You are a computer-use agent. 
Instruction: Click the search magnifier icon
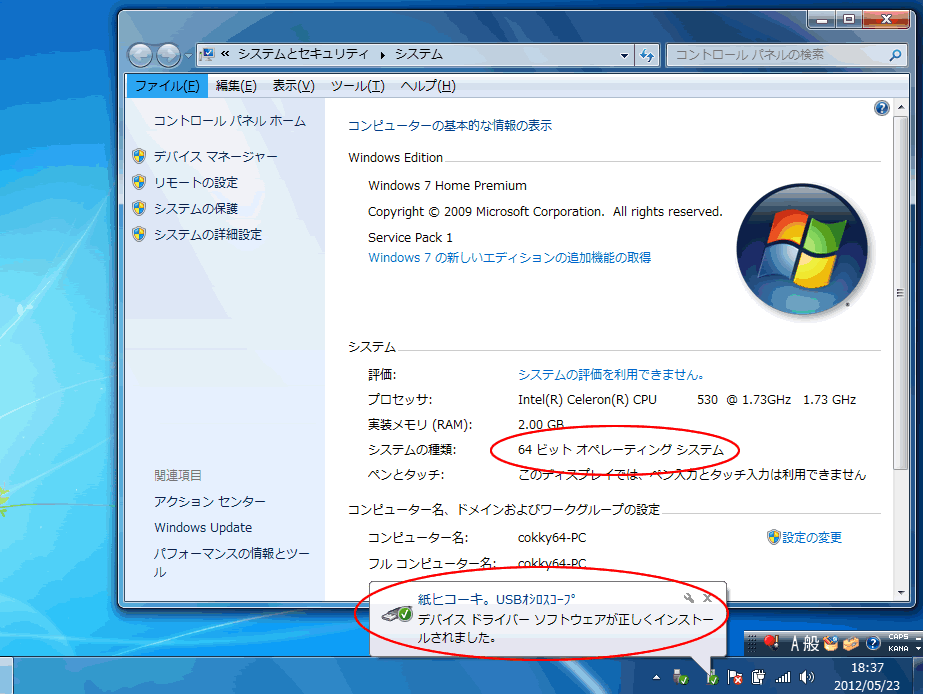(895, 55)
